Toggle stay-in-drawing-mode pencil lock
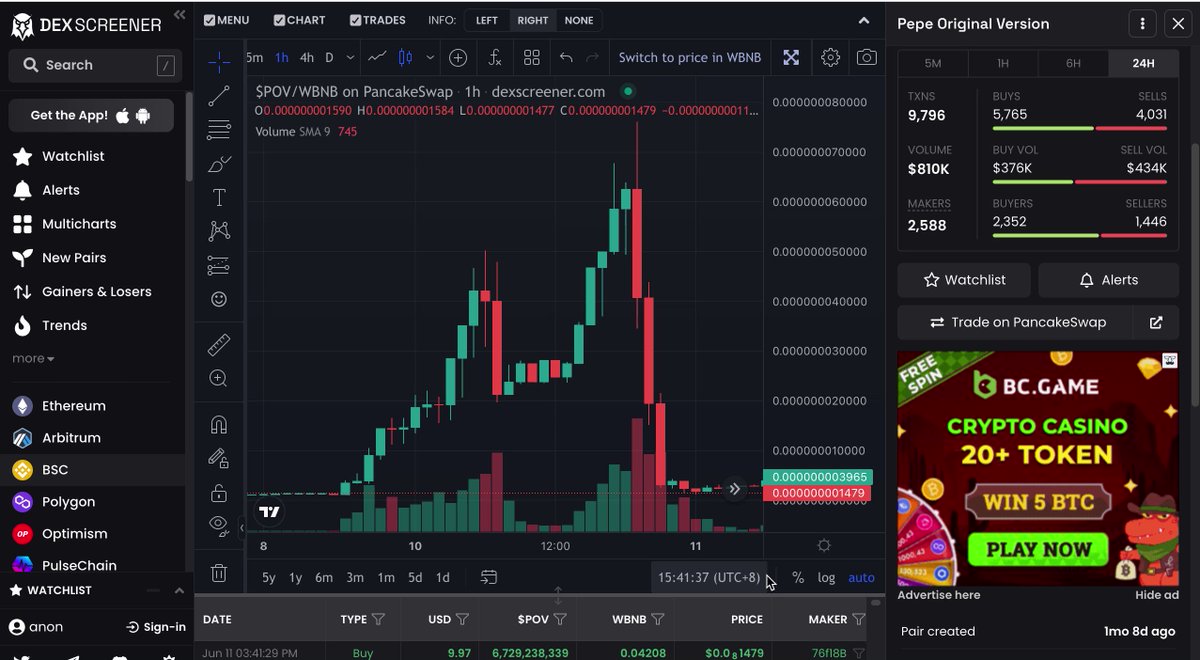 coord(219,458)
